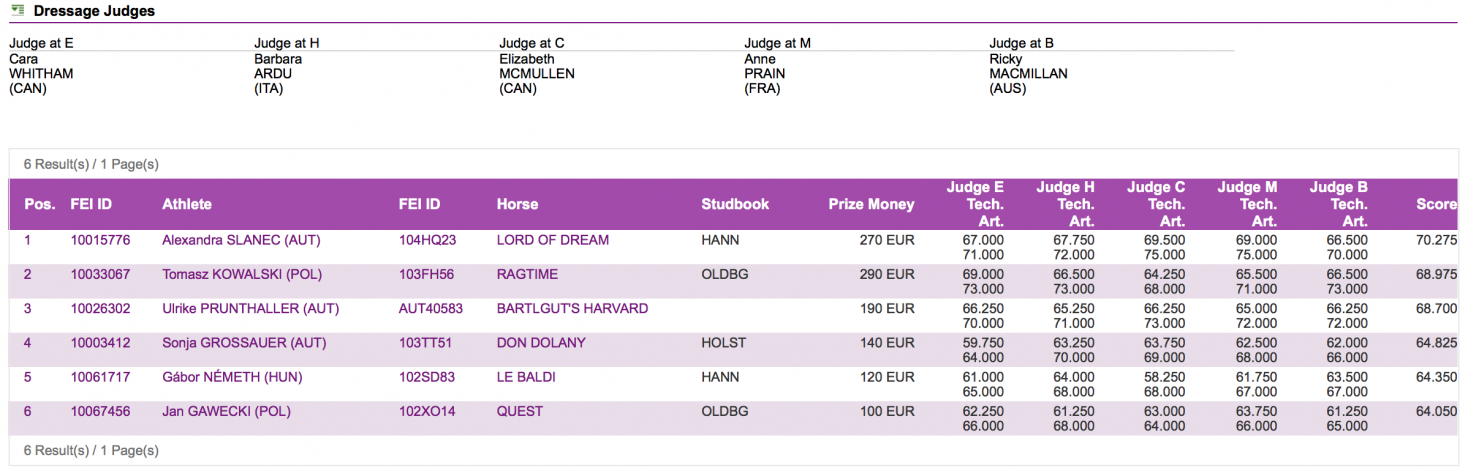The width and height of the screenshot is (1468, 471).
Task: Click athlete FEI ID 10015776
Action: [x=100, y=240]
